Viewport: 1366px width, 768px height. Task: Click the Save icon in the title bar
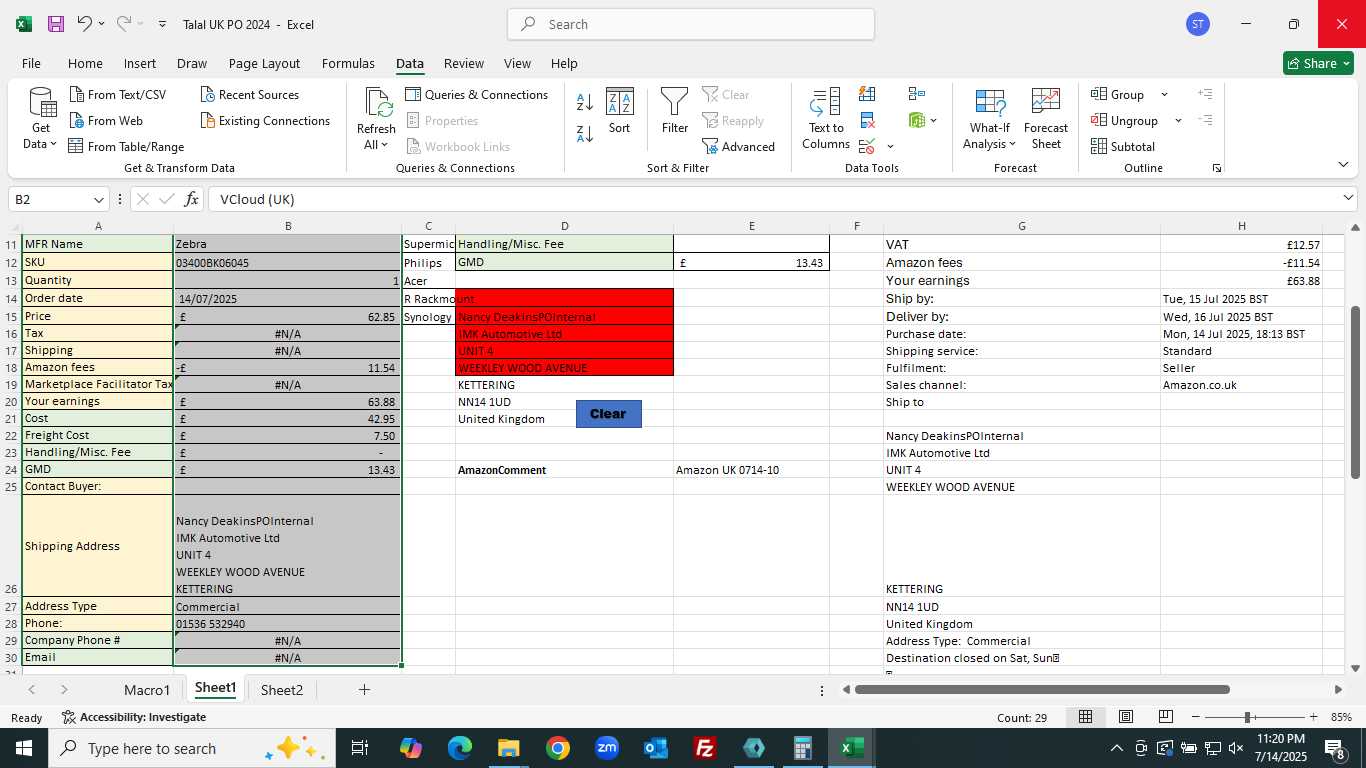pyautogui.click(x=56, y=24)
